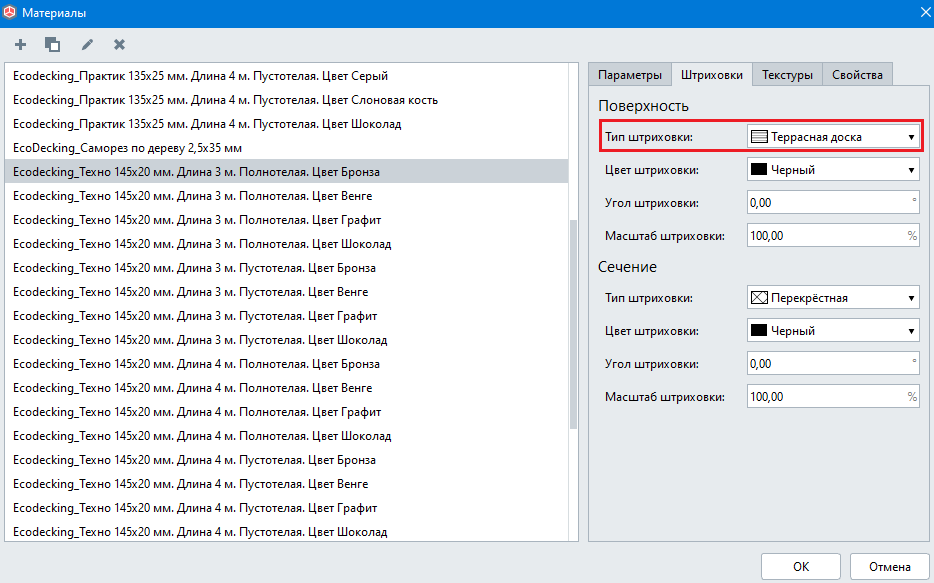Click the app logo in the title bar
The image size is (934, 583).
10,13
